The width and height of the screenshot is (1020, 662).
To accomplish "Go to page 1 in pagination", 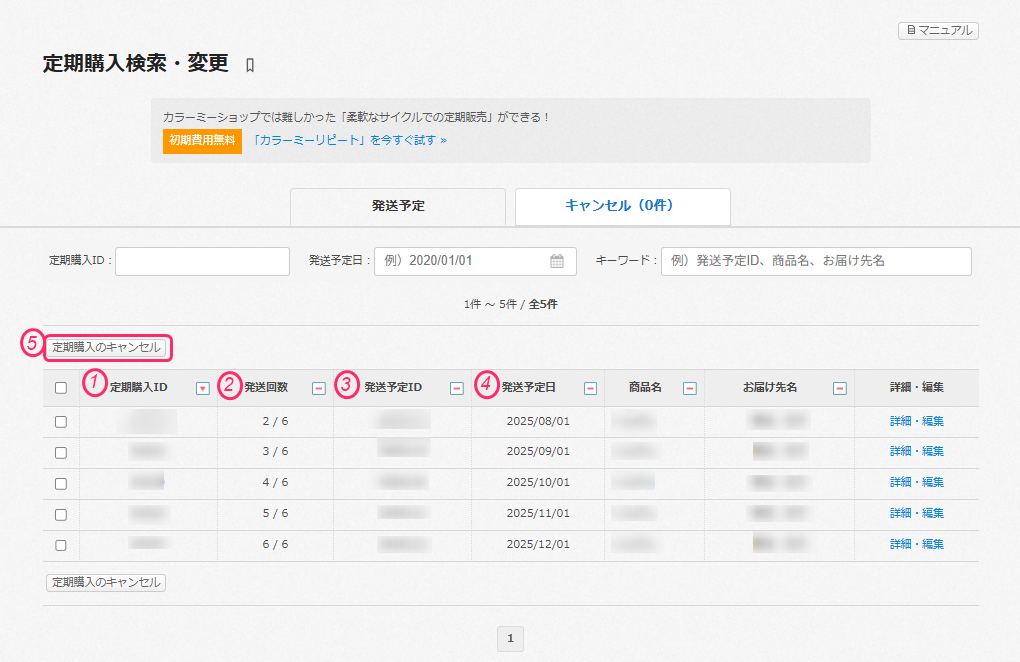I will pos(510,638).
